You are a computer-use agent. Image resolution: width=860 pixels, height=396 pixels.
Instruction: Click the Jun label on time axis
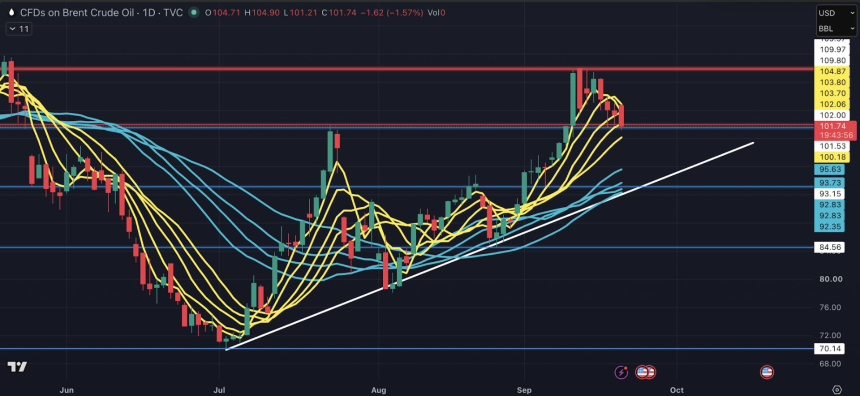[66, 390]
